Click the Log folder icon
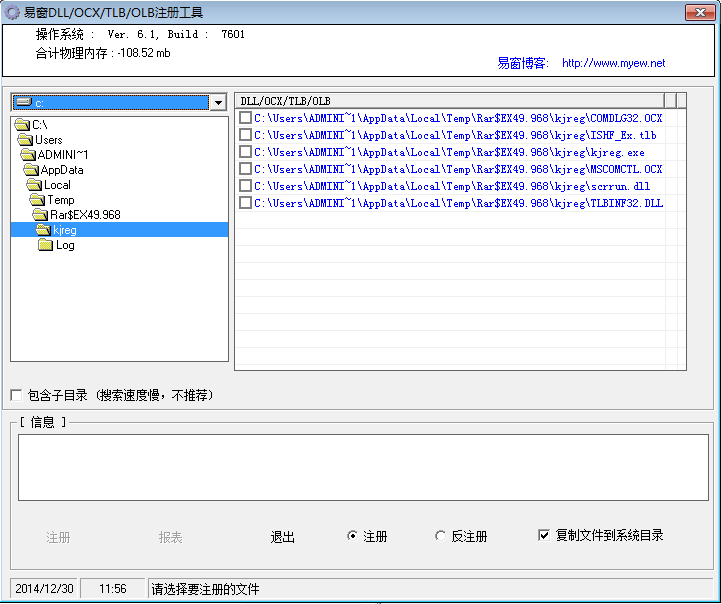Image resolution: width=721 pixels, height=604 pixels. click(x=46, y=245)
